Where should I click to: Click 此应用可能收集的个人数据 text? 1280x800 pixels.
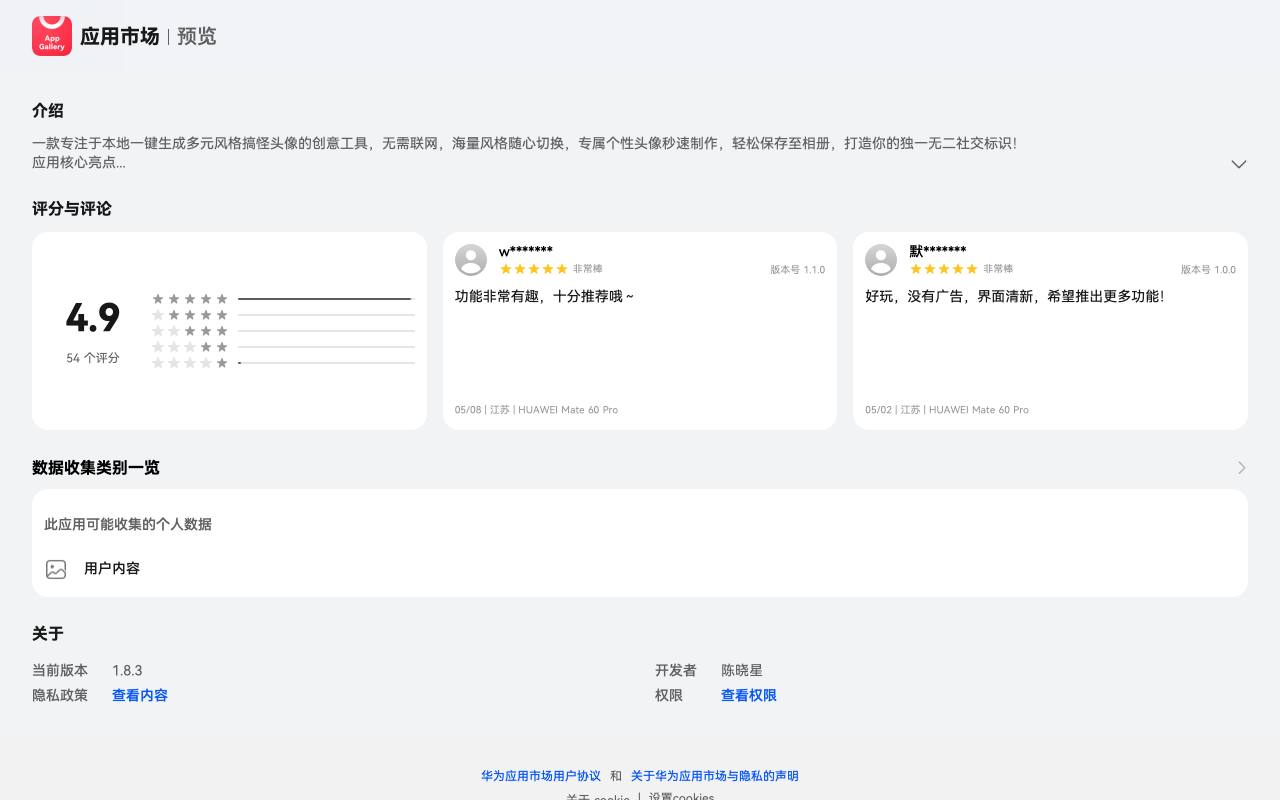click(x=128, y=524)
